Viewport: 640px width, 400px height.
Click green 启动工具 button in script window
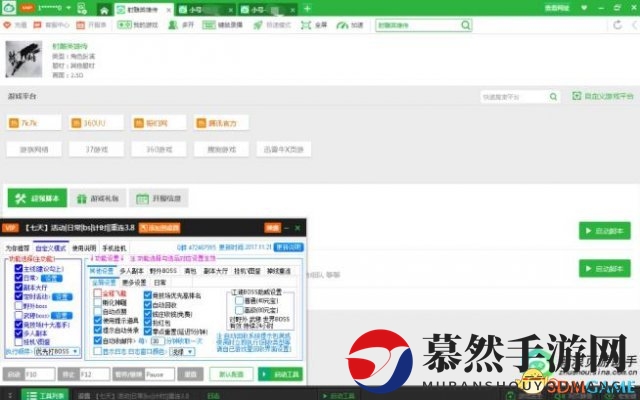point(280,374)
